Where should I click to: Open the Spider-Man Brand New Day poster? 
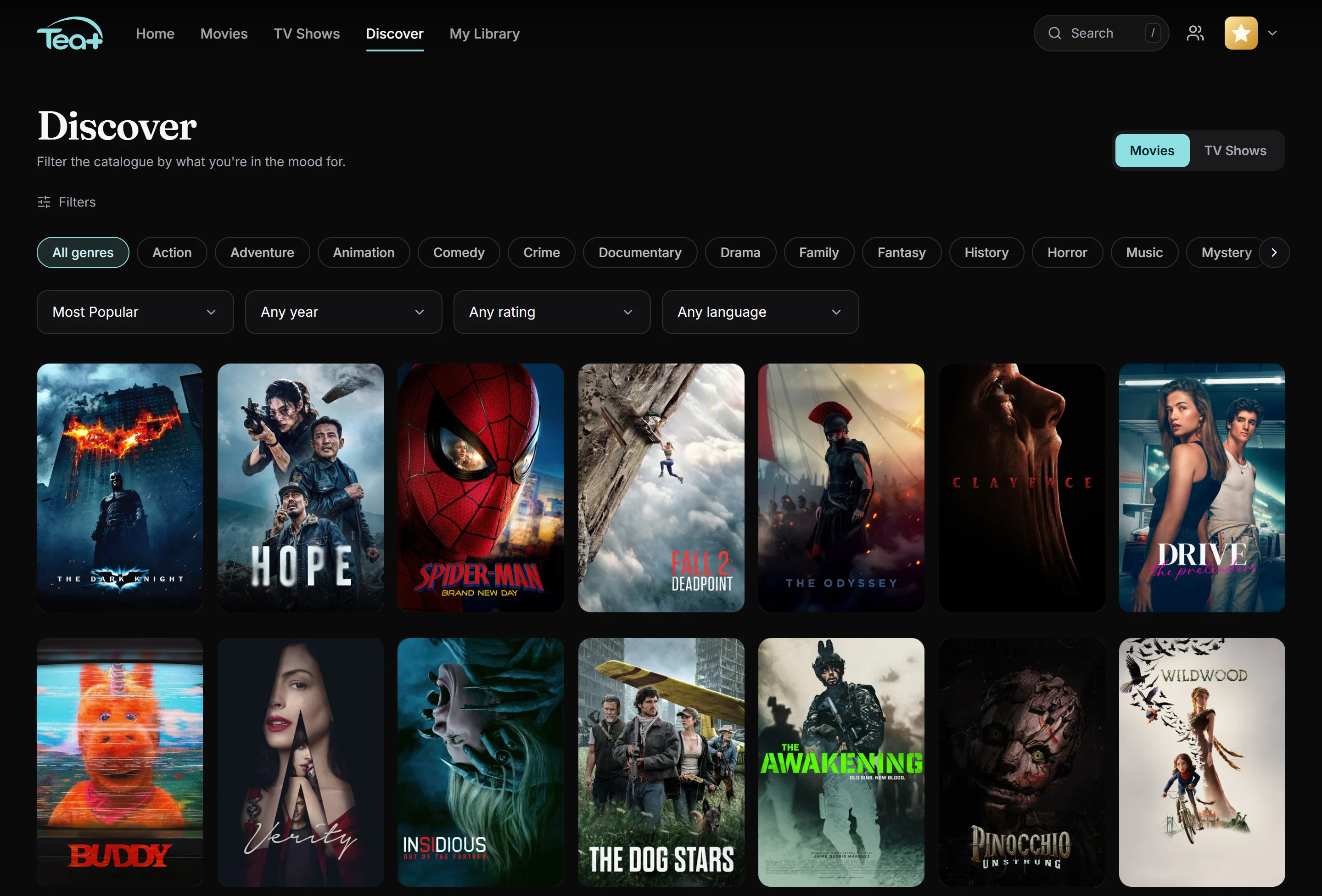[x=480, y=487]
